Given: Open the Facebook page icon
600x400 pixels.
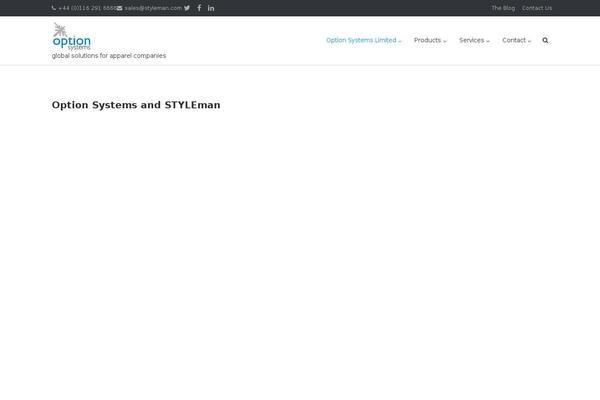Looking at the screenshot, I should [x=199, y=8].
